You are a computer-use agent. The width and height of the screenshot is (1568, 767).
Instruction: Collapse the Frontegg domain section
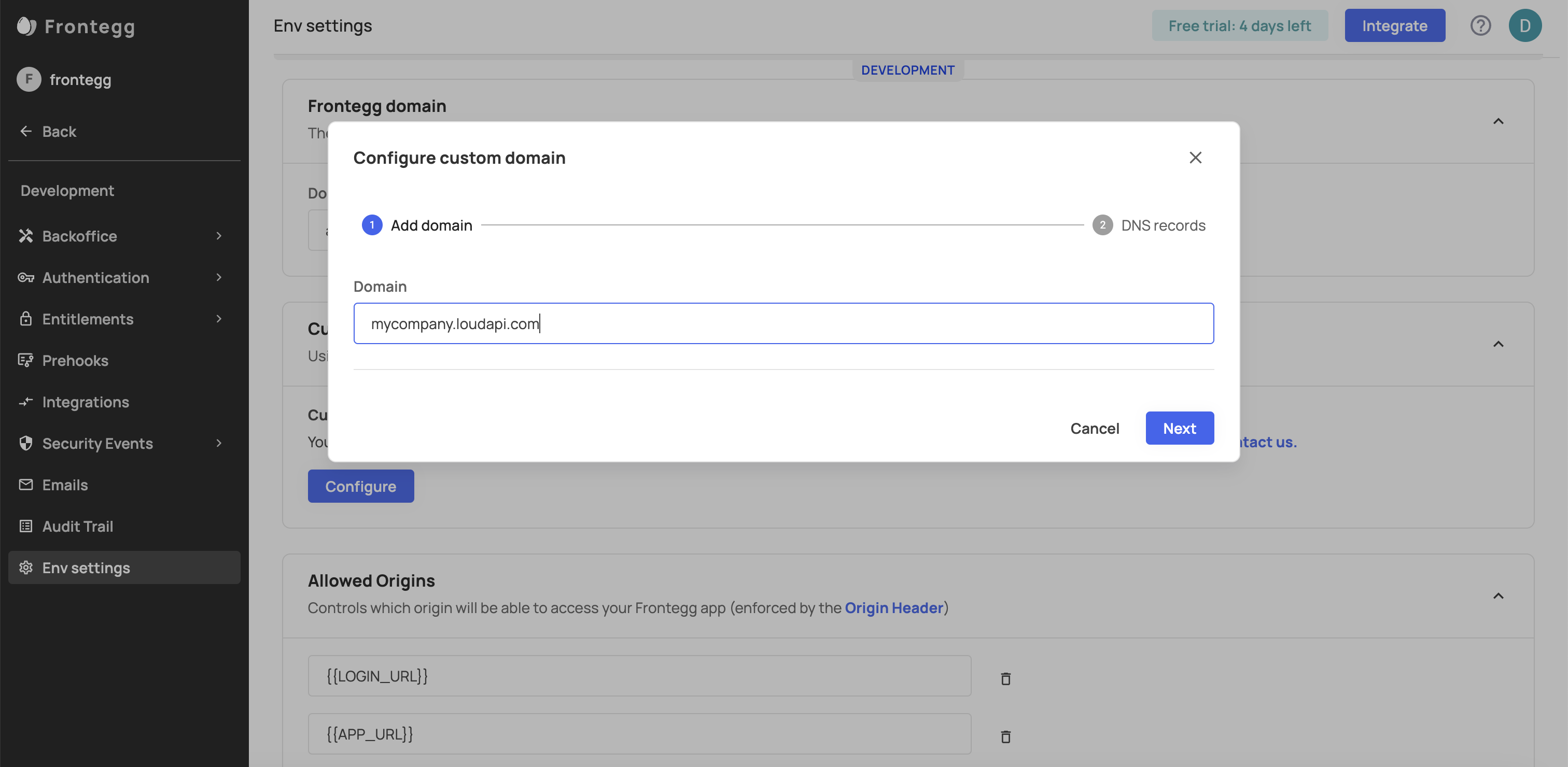[x=1498, y=122]
